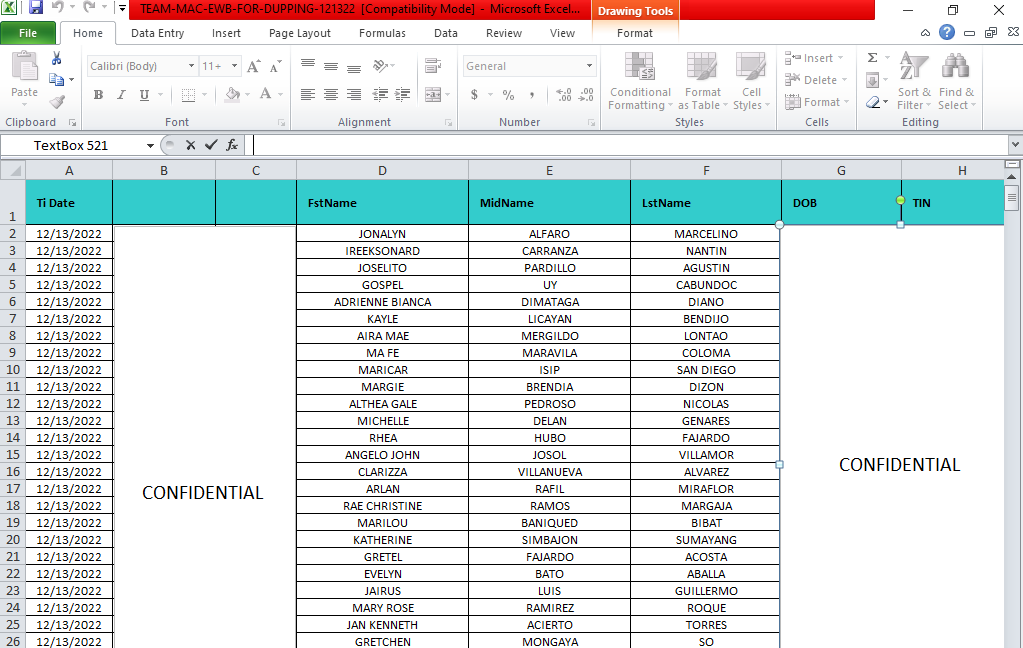Image resolution: width=1023 pixels, height=648 pixels.
Task: Click the Fill down arrow icon
Action: click(872, 80)
